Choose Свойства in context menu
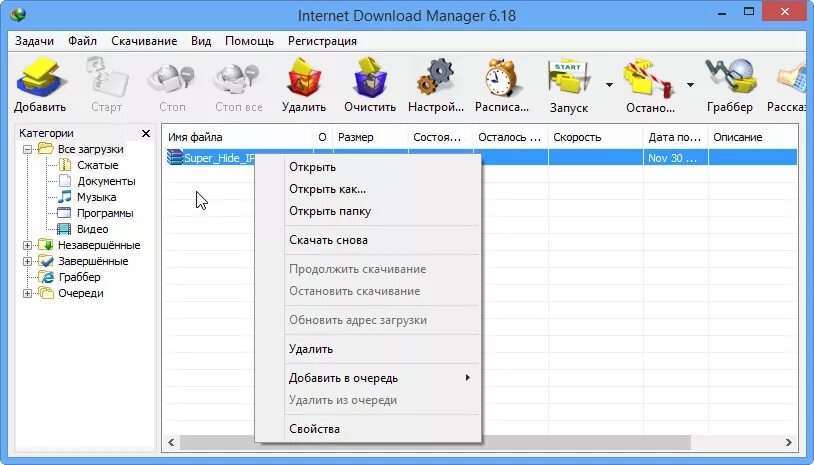814x465 pixels. click(368, 429)
